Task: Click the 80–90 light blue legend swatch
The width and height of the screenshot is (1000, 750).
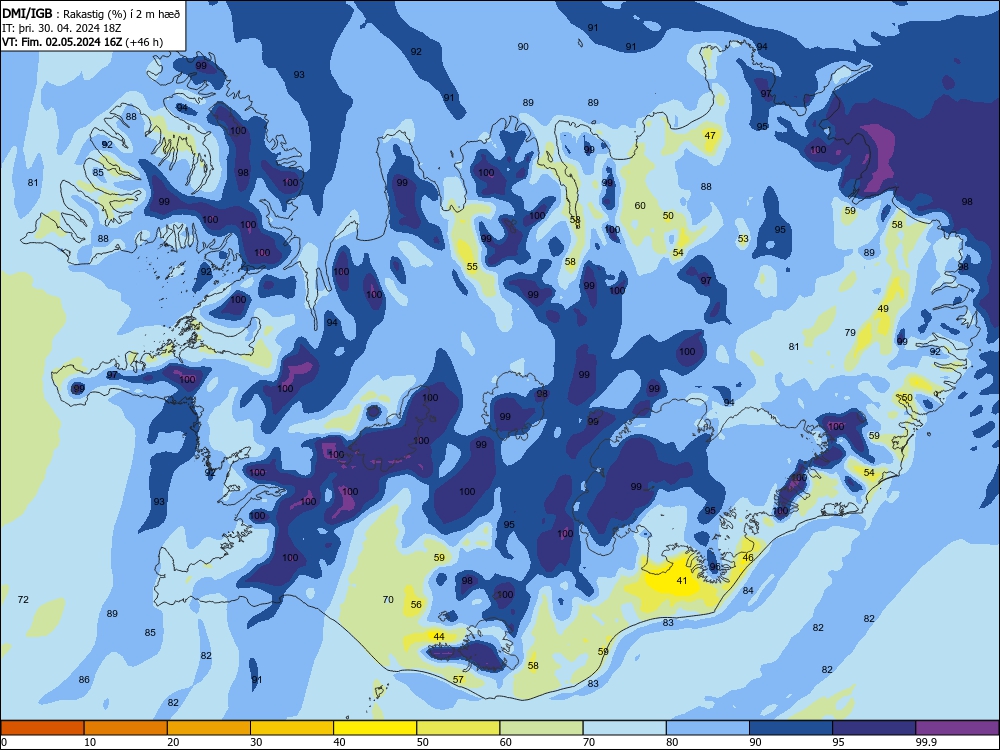Action: (x=708, y=728)
